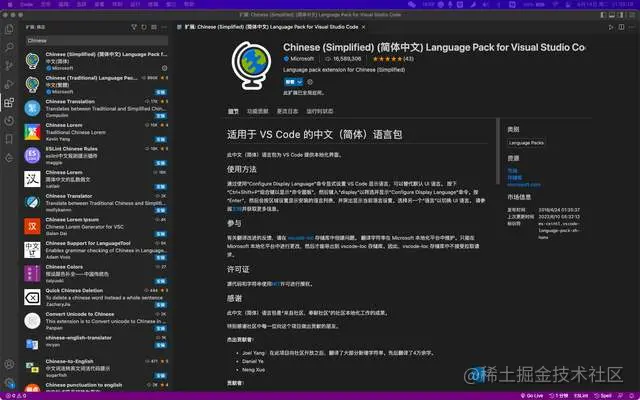Open the editor more actions ellipsis menu
The width and height of the screenshot is (640, 400).
point(630,27)
